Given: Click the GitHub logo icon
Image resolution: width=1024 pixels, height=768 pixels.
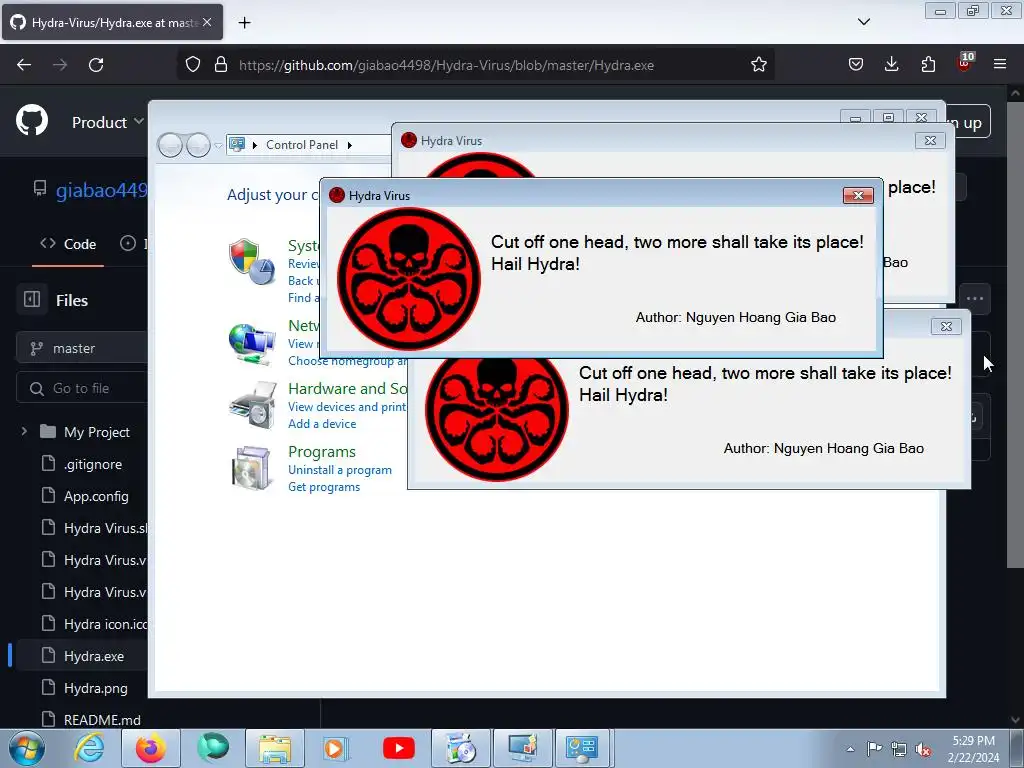Looking at the screenshot, I should (32, 120).
